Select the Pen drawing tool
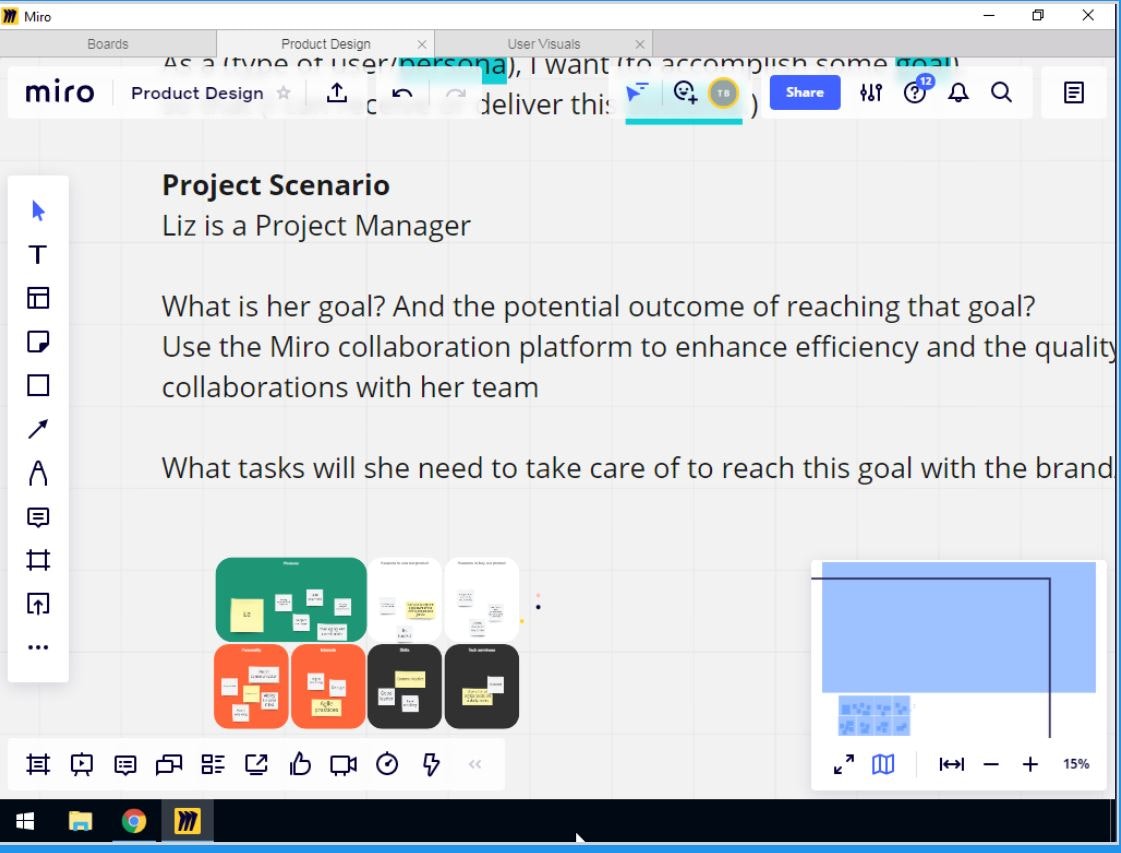Image resolution: width=1121 pixels, height=853 pixels. tap(38, 473)
